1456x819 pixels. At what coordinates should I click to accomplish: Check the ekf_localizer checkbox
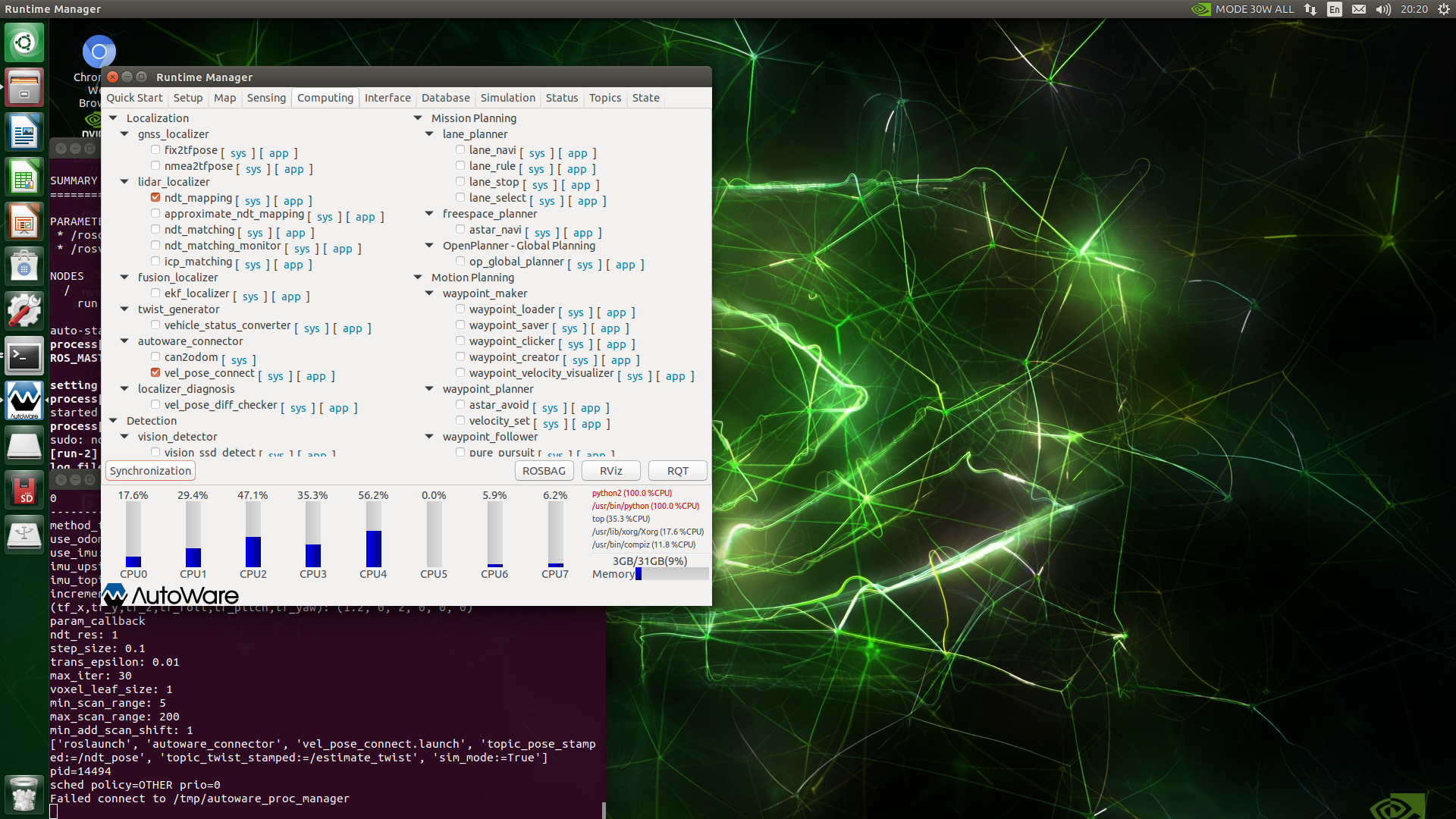[x=155, y=293]
